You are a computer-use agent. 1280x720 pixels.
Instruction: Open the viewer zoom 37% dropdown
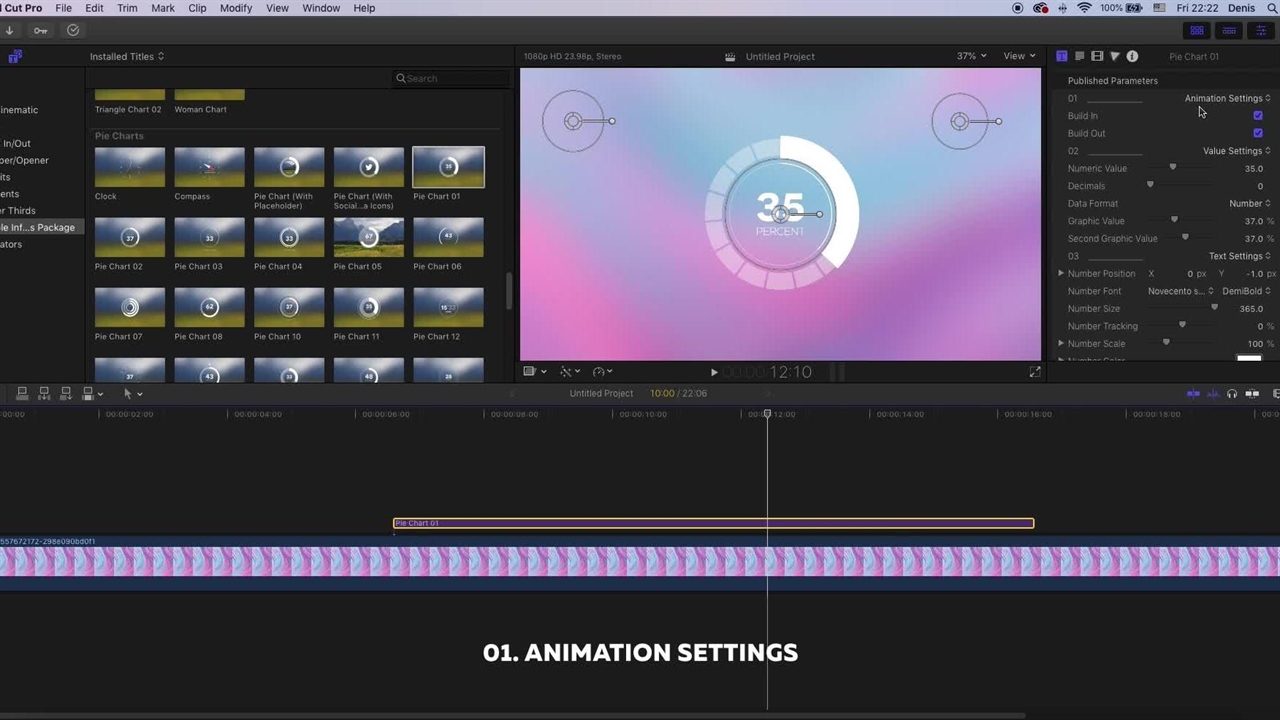click(971, 57)
